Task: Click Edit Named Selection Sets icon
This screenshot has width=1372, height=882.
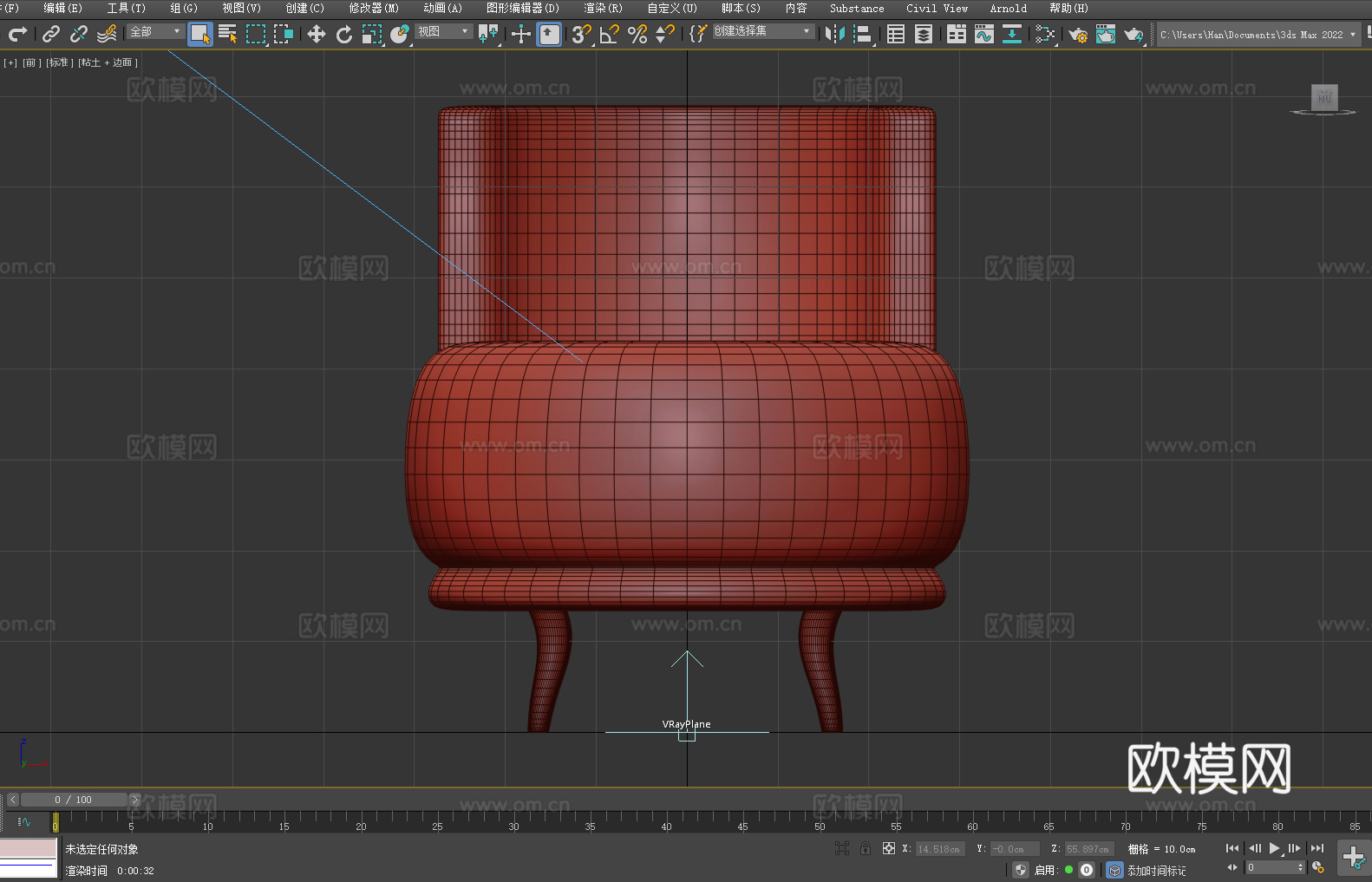Action: pos(698,34)
